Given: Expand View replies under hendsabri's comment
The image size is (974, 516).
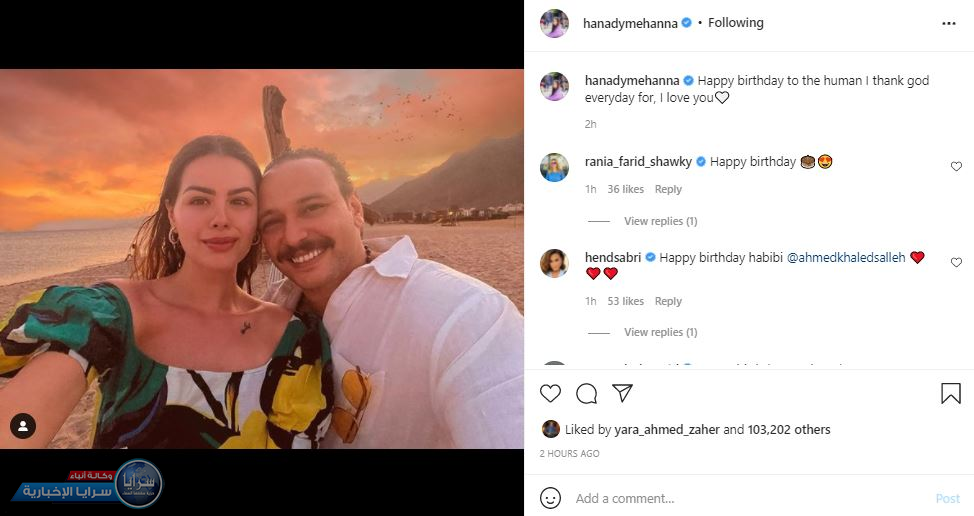Looking at the screenshot, I should [x=660, y=332].
